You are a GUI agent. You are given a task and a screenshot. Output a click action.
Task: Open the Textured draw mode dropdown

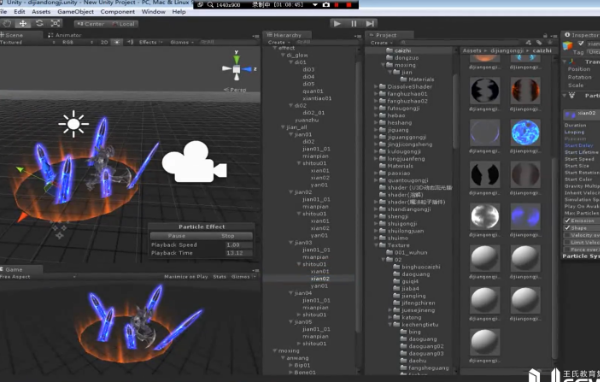point(27,42)
